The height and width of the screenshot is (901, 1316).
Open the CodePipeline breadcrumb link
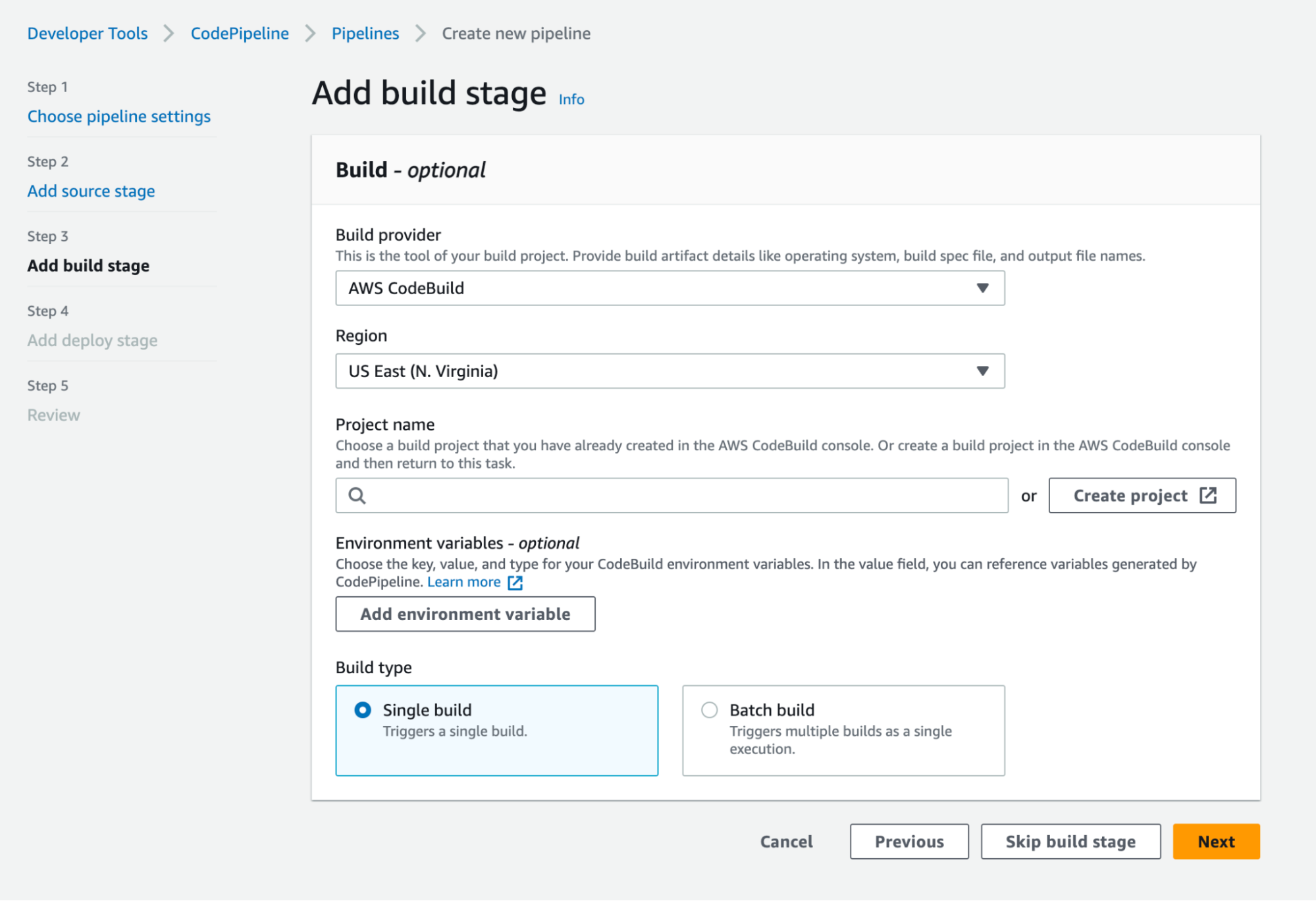point(239,33)
